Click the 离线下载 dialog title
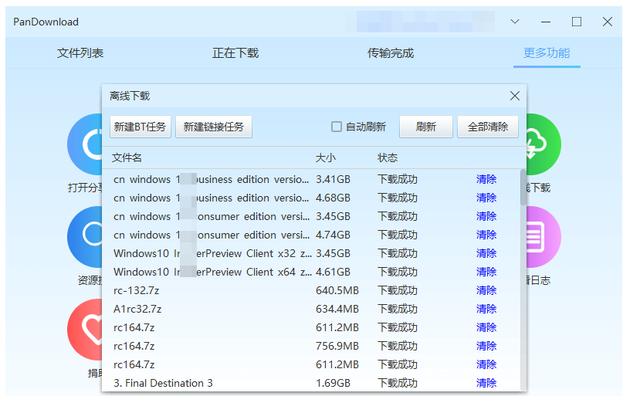The image size is (640, 413). point(130,96)
